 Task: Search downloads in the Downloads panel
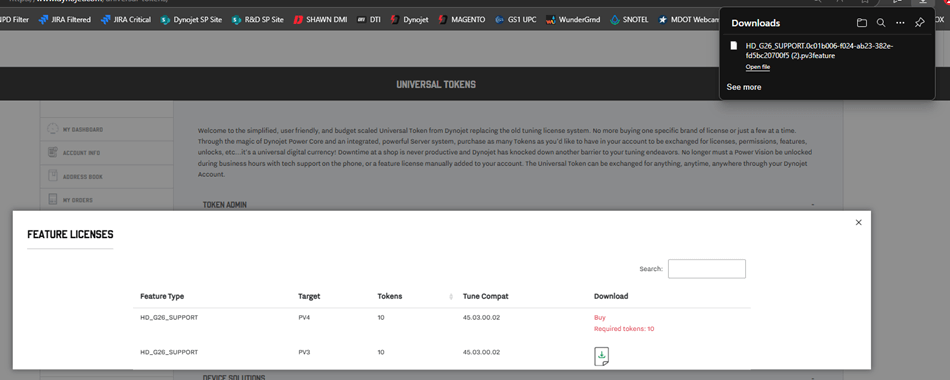tap(881, 23)
